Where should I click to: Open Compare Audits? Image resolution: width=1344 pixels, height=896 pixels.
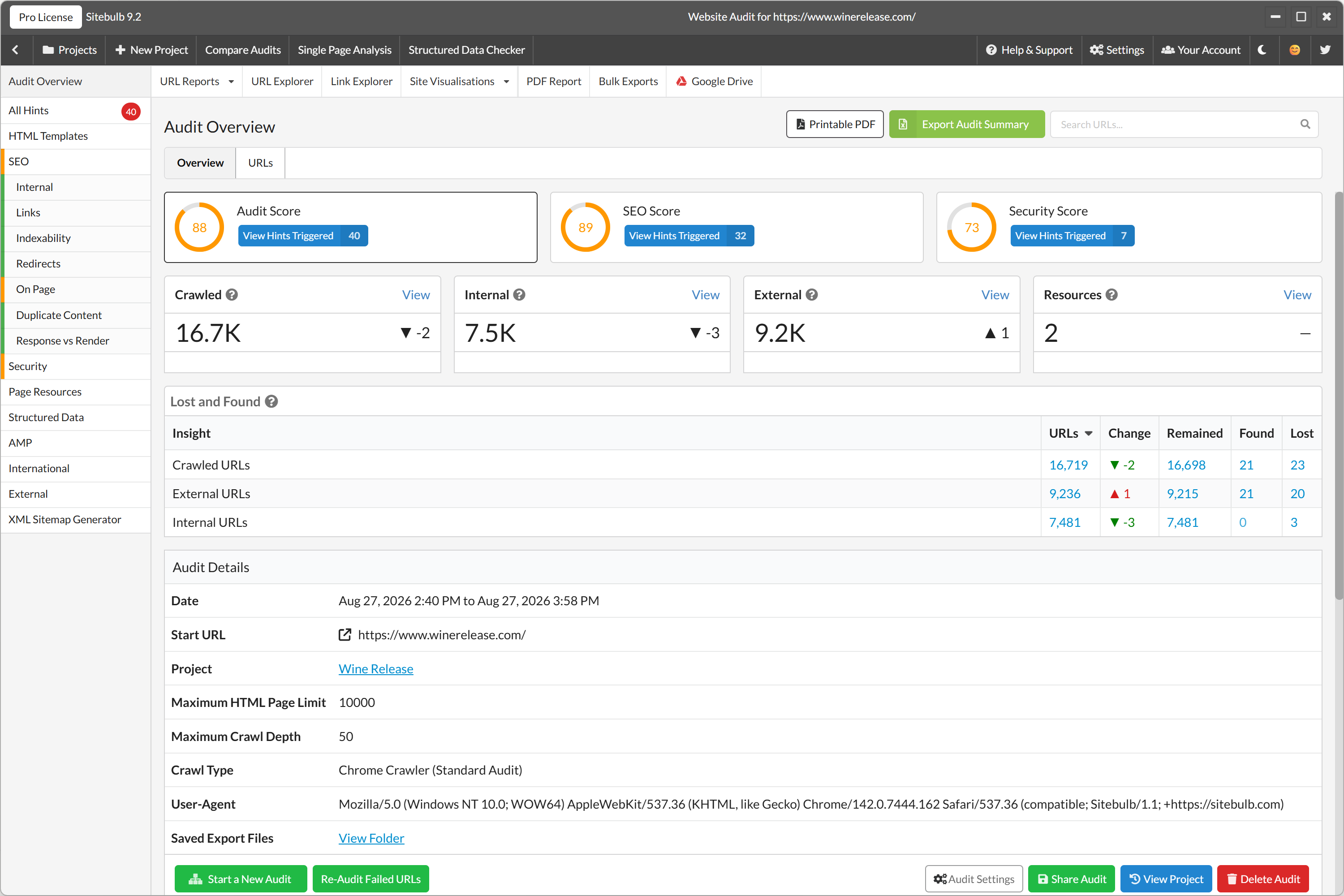243,50
